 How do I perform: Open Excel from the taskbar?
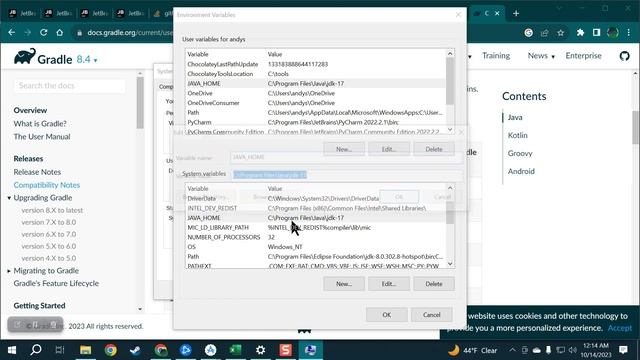(x=236, y=350)
